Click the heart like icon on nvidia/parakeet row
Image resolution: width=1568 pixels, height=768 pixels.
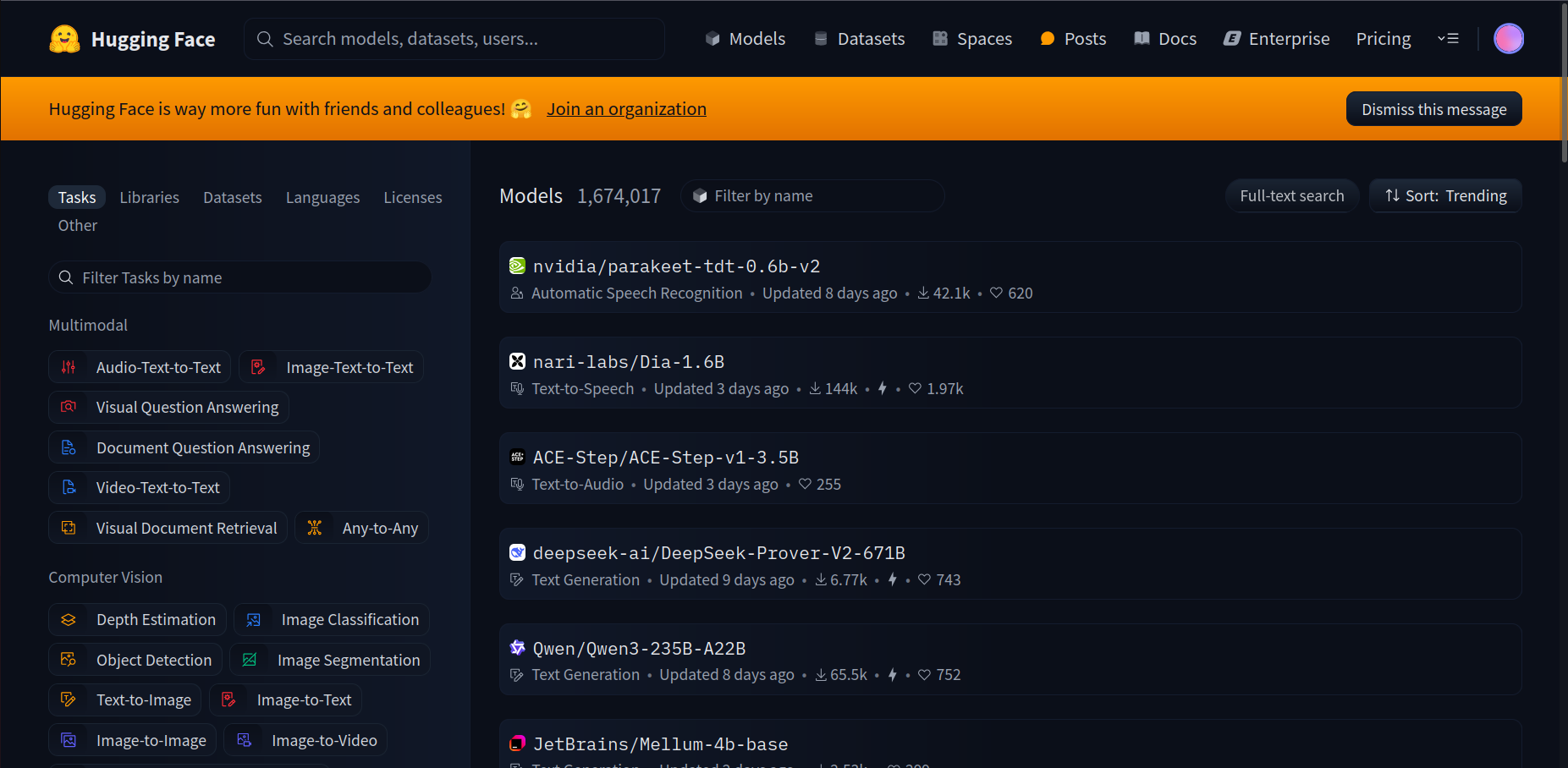997,293
